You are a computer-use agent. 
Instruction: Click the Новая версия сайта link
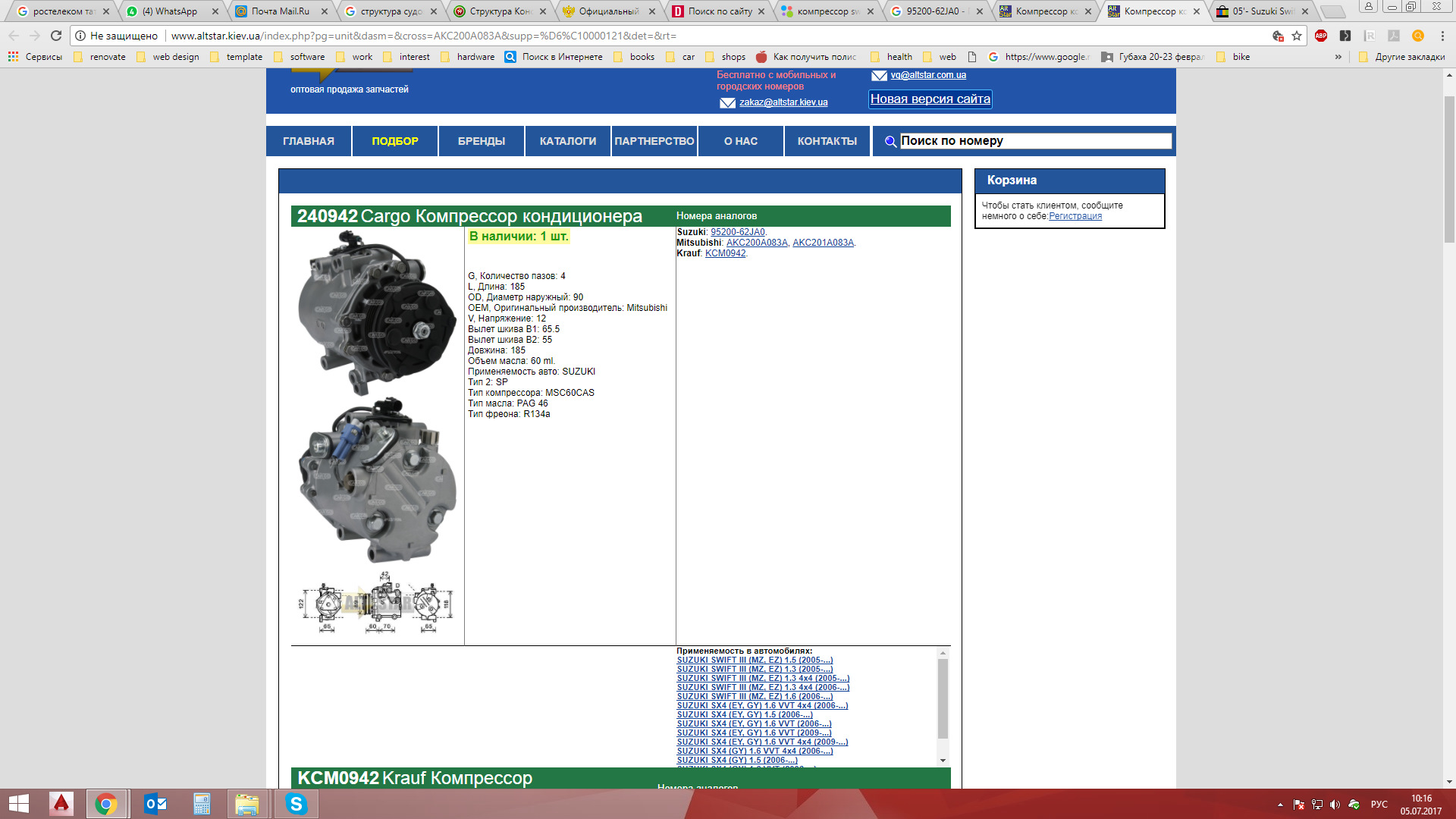(x=930, y=99)
